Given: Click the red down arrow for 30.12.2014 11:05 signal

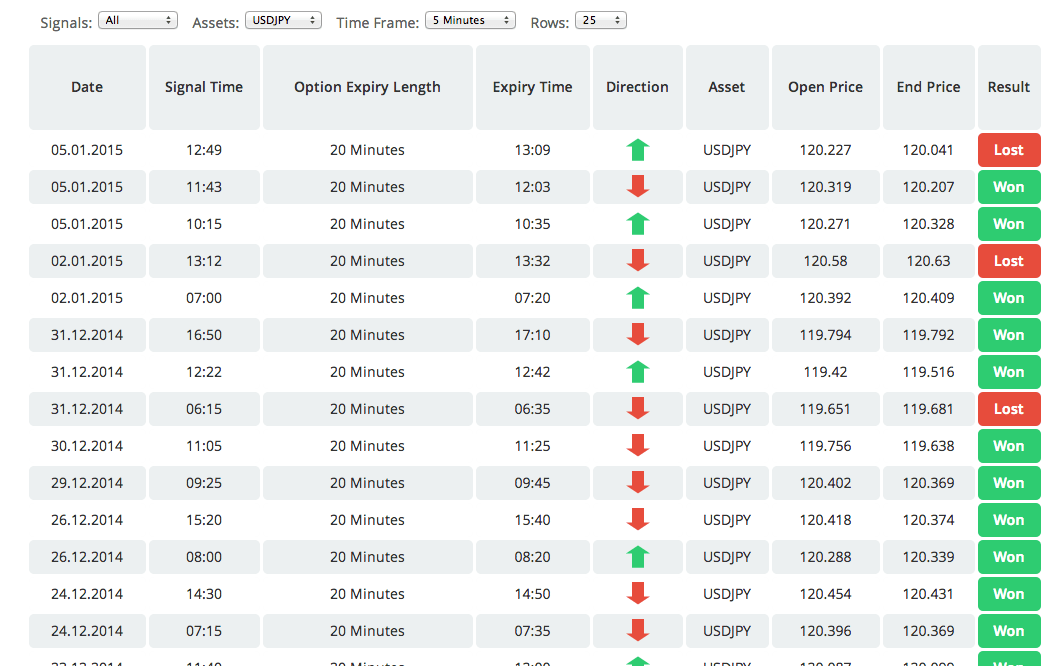Looking at the screenshot, I should [x=638, y=446].
